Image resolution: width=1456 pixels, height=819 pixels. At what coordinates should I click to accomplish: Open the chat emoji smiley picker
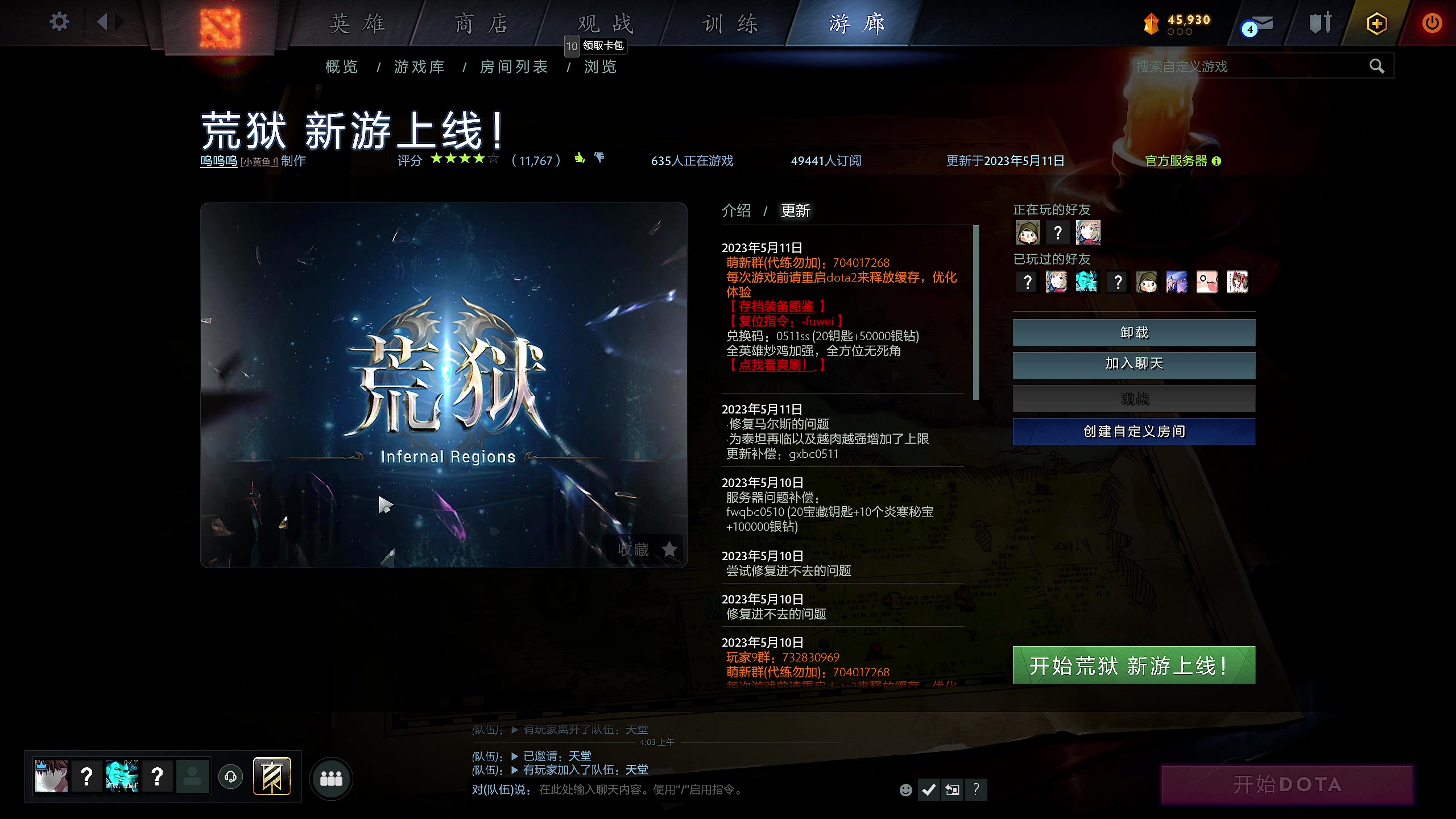point(906,789)
